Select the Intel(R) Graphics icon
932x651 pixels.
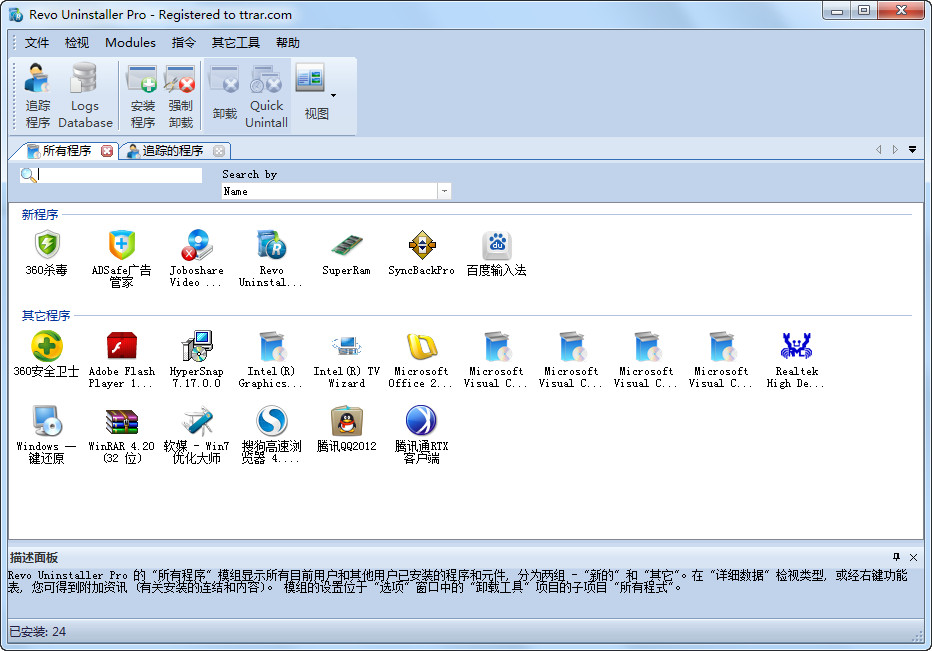[271, 360]
